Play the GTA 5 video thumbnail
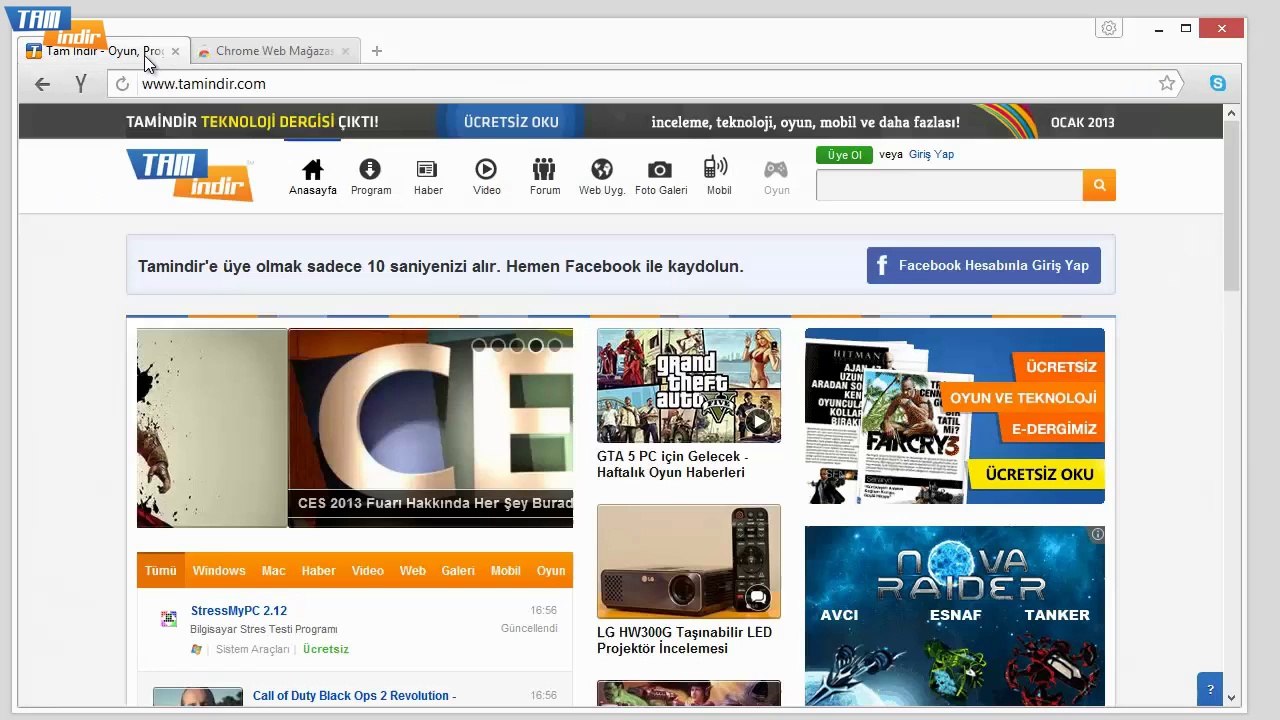Screen dimensions: 1280x720 (758, 422)
